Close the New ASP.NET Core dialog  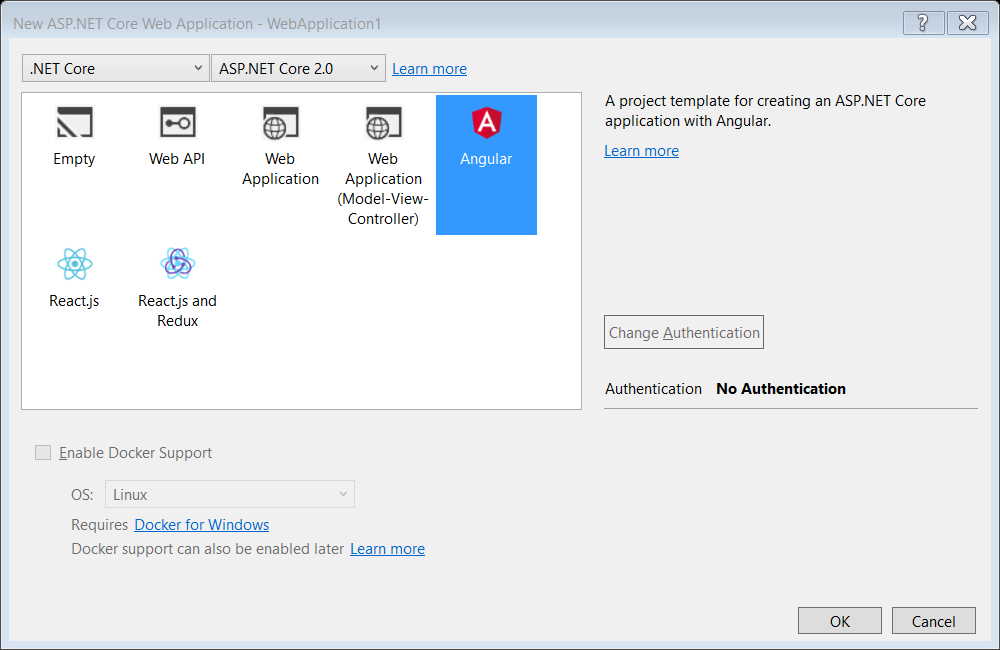(967, 23)
